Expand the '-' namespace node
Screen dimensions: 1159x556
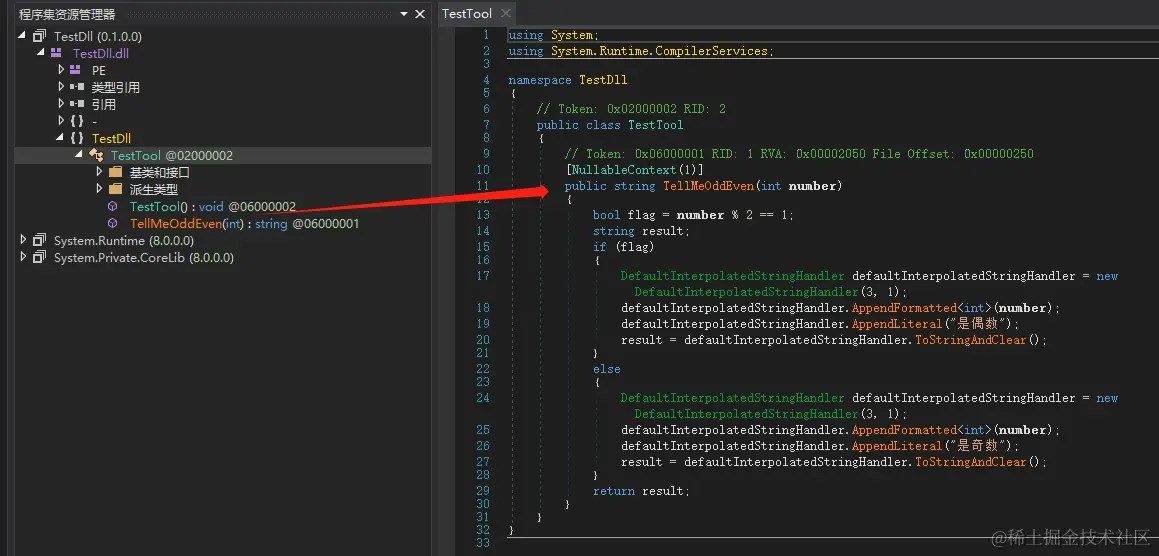point(61,121)
